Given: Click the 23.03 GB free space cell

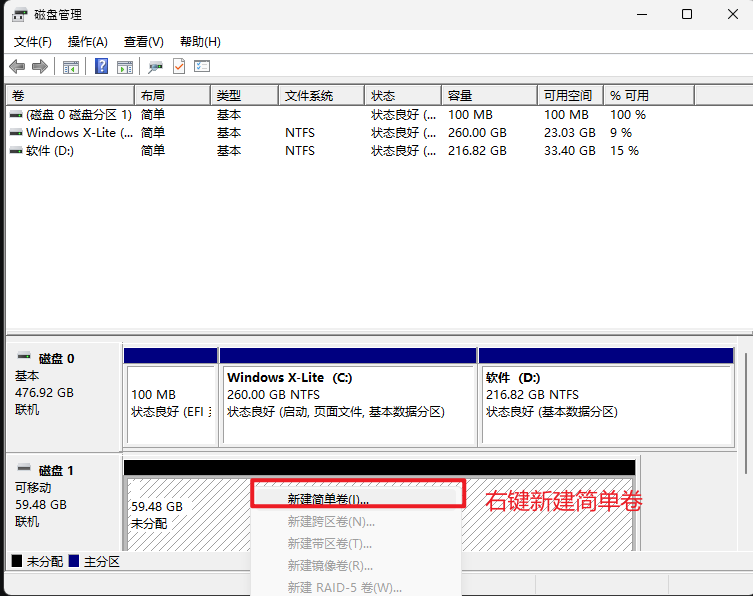Looking at the screenshot, I should click(x=570, y=133).
